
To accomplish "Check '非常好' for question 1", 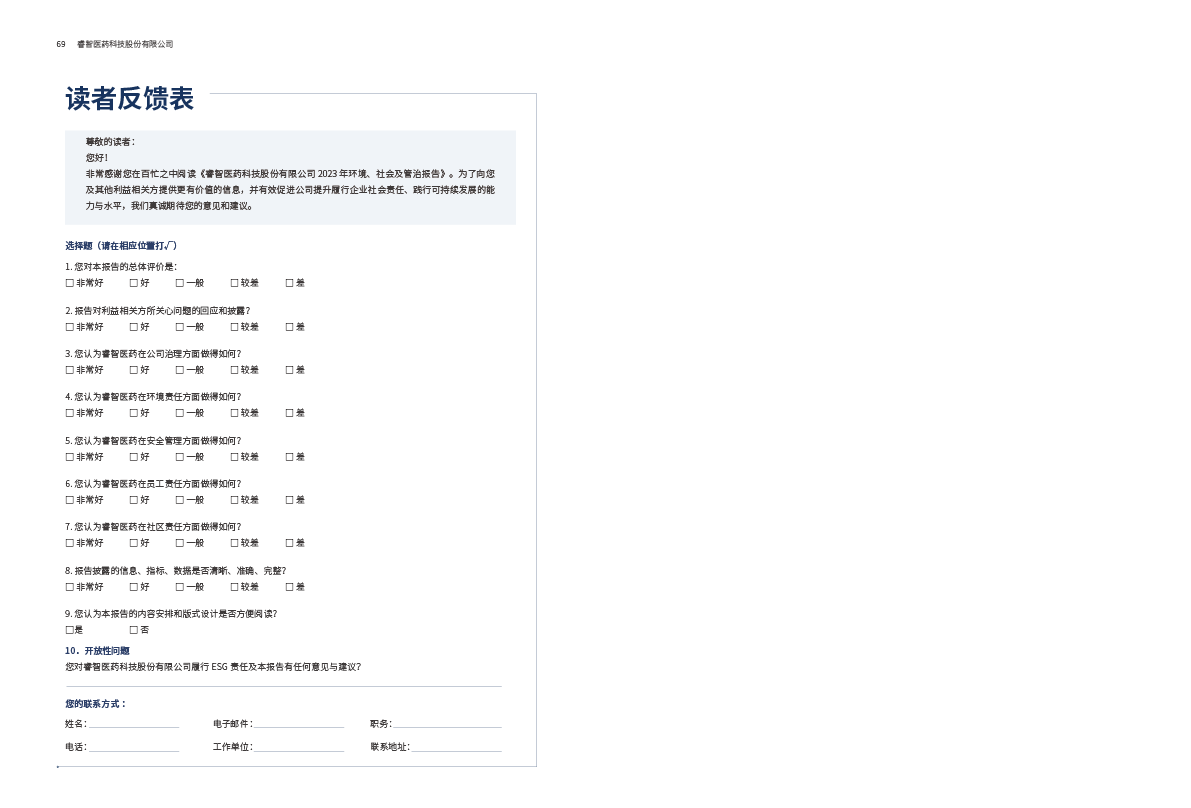I will (69, 283).
